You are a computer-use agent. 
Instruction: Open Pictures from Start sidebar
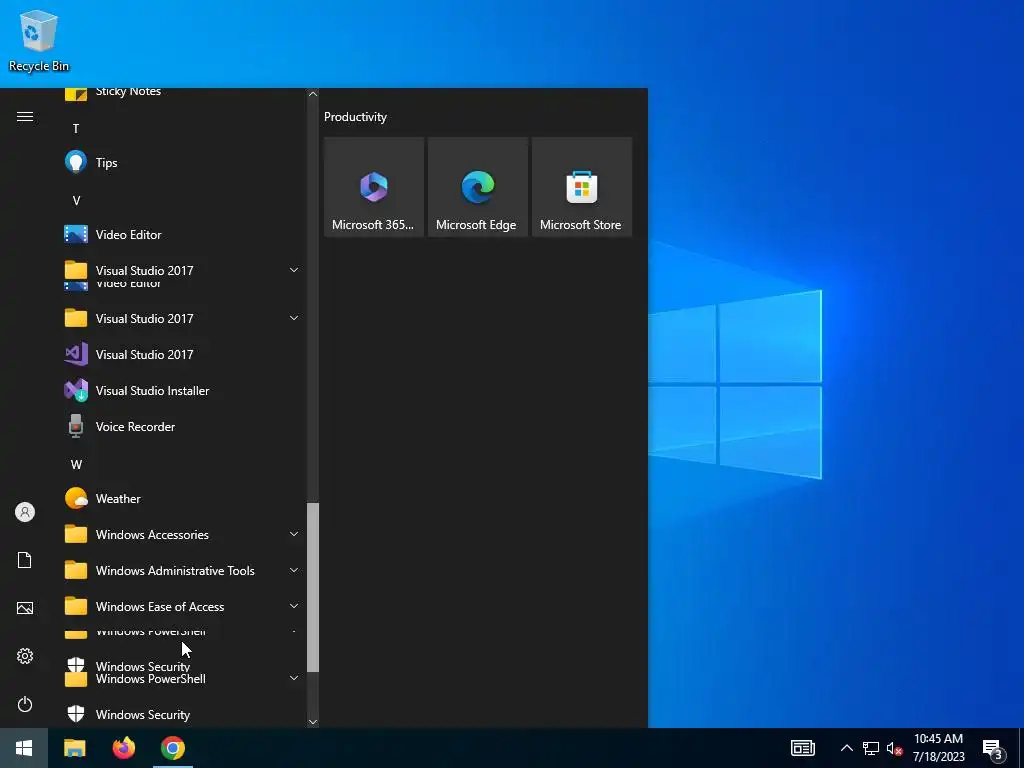click(25, 608)
